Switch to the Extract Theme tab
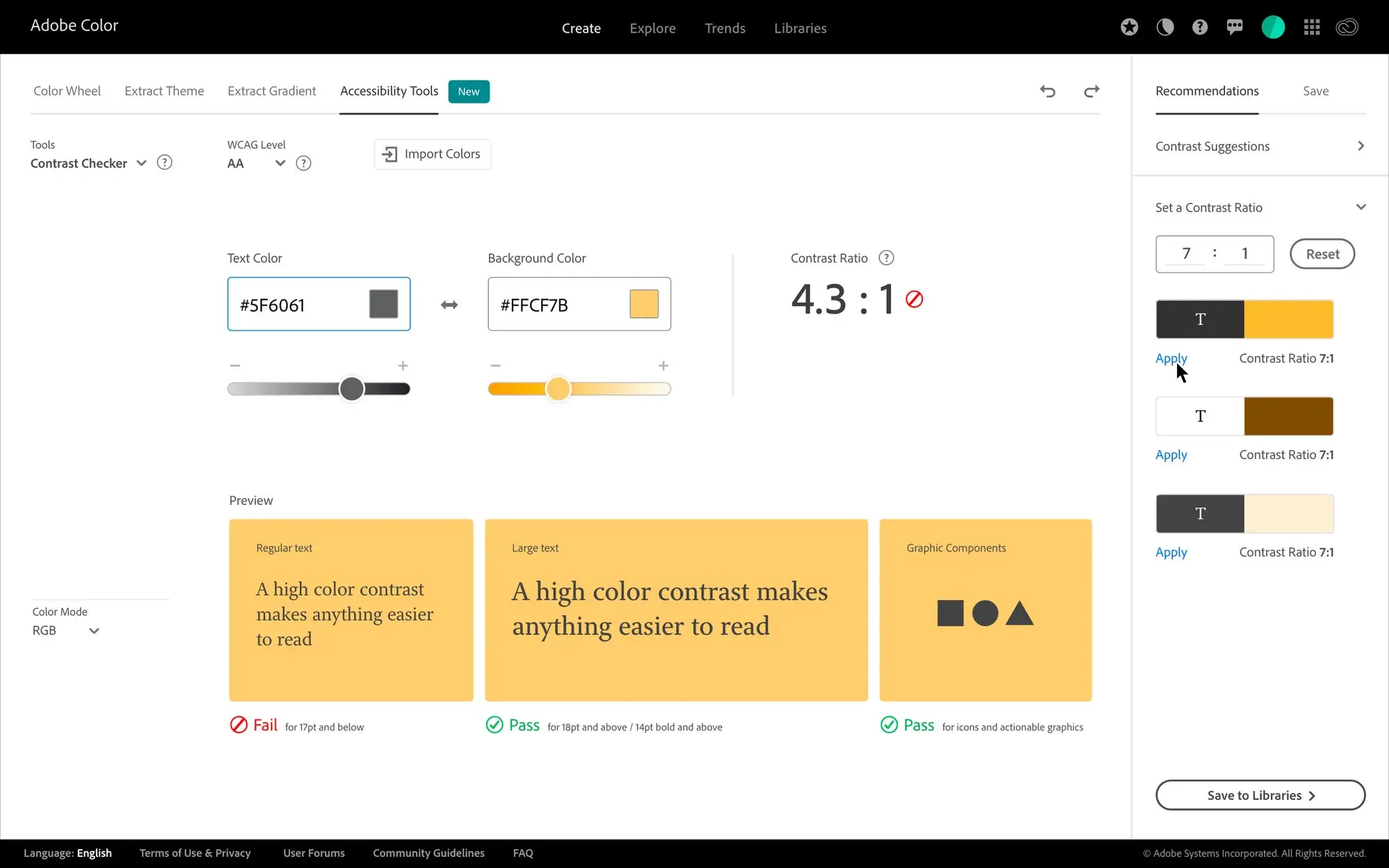The height and width of the screenshot is (868, 1389). click(x=164, y=91)
